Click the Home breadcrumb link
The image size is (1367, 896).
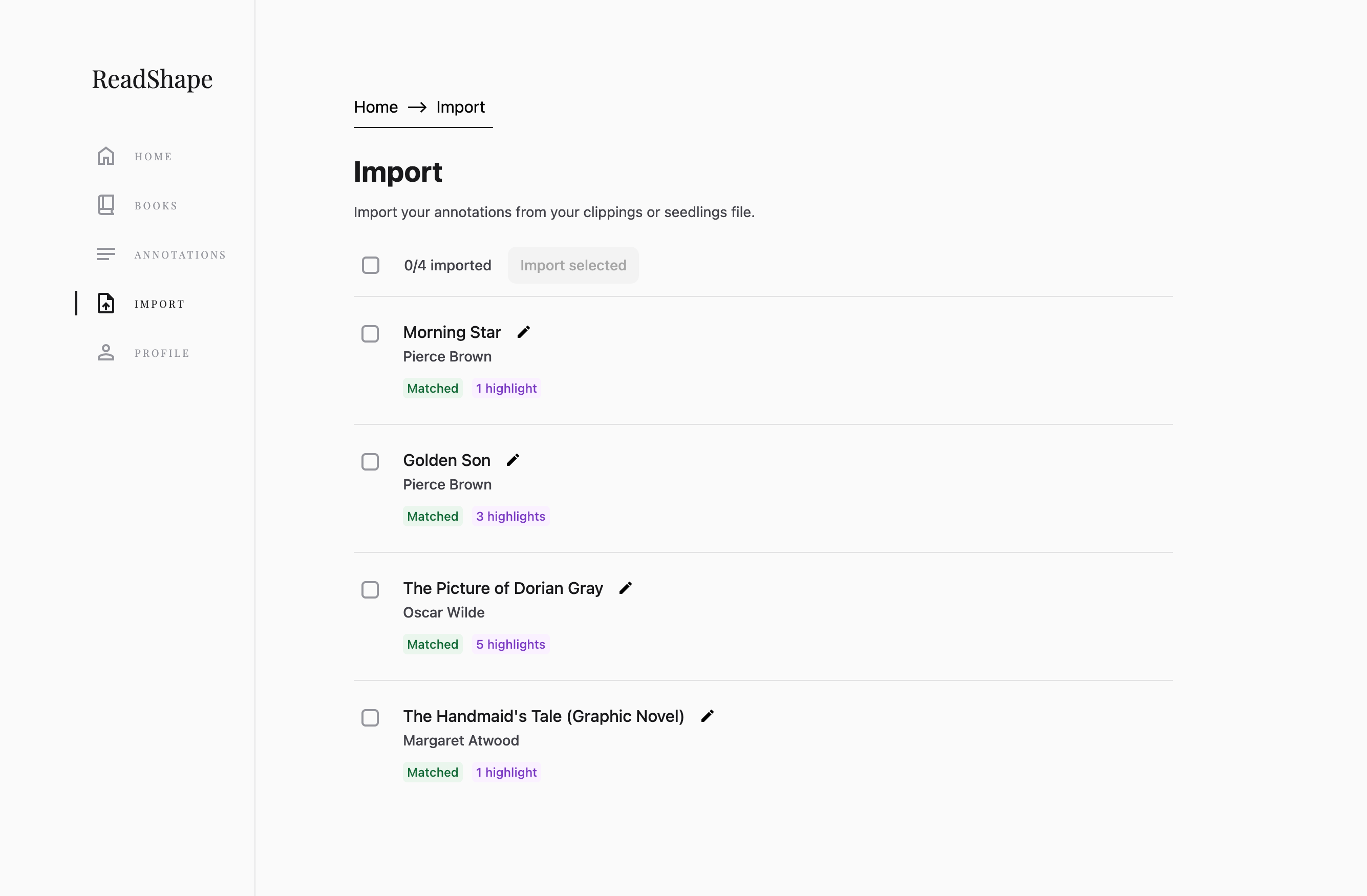tap(376, 108)
